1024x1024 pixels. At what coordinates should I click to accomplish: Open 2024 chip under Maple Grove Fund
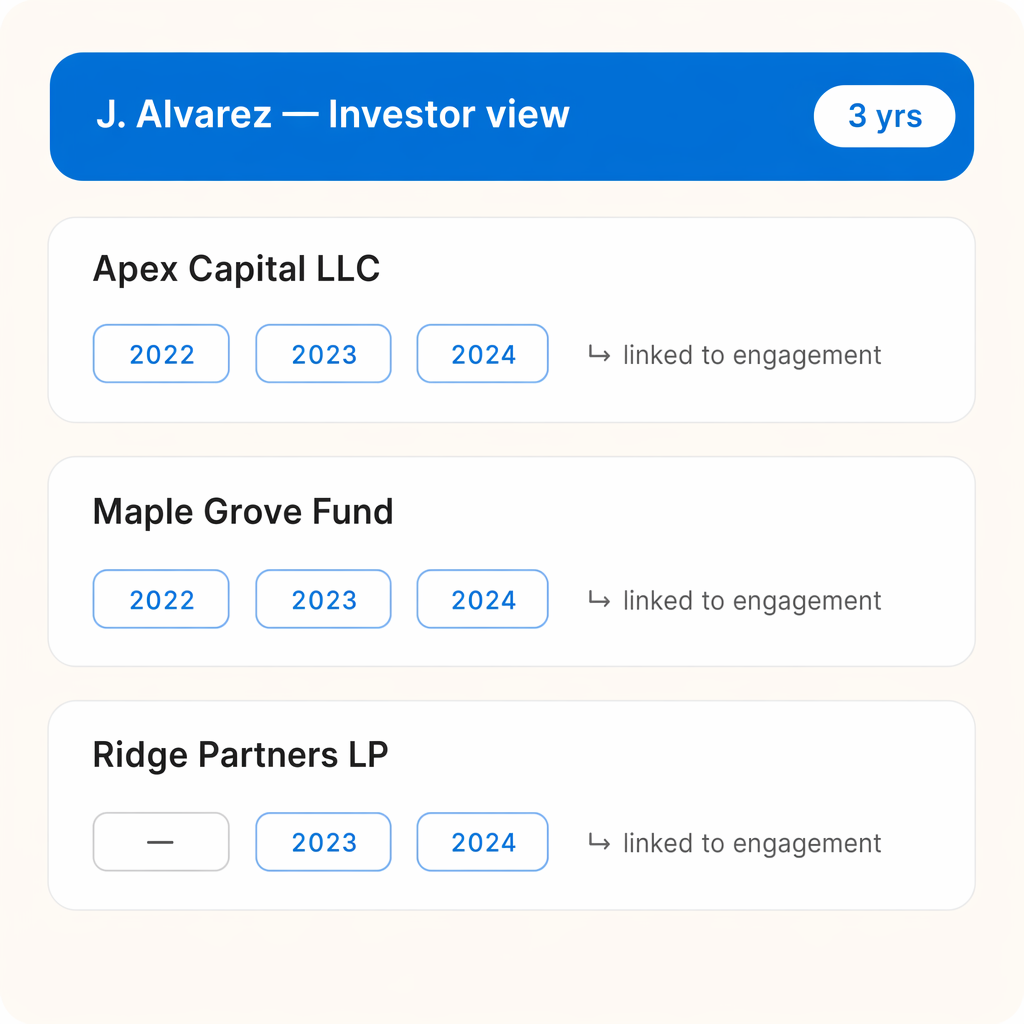483,600
